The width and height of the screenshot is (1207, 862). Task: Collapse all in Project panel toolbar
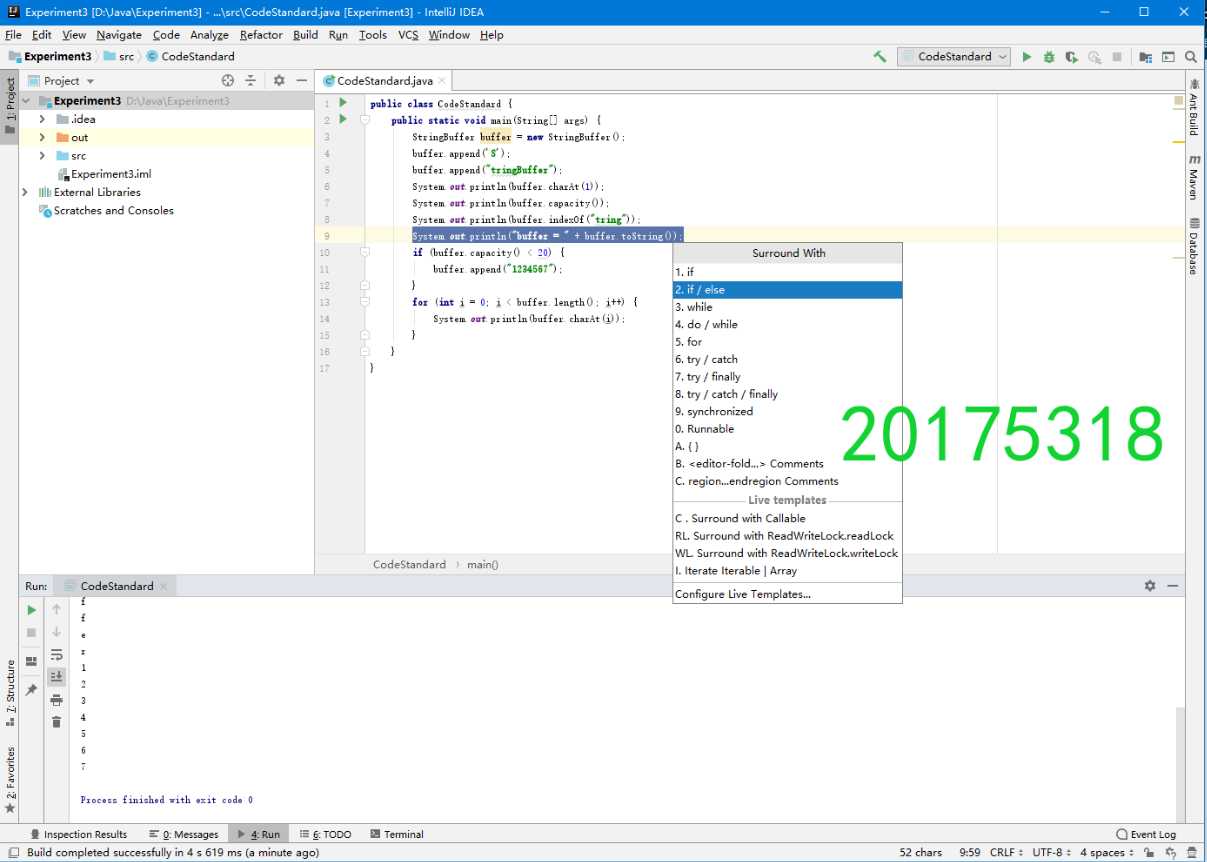tap(251, 81)
